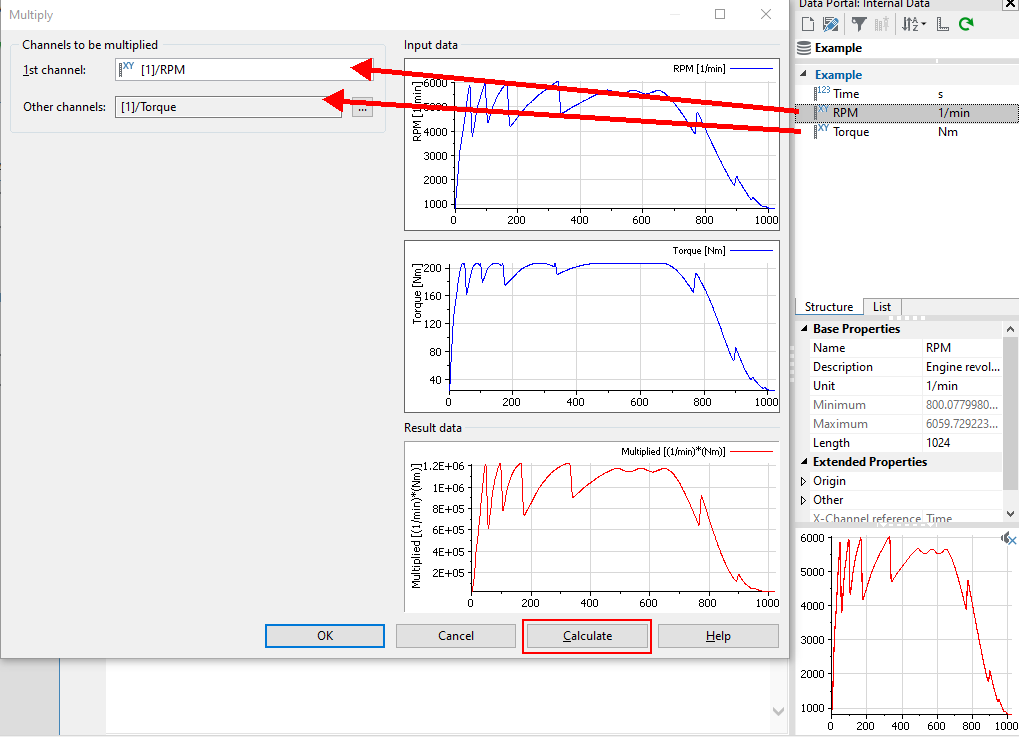This screenshot has width=1019, height=737.
Task: Close the channel preview with its X icon
Action: tap(1011, 540)
